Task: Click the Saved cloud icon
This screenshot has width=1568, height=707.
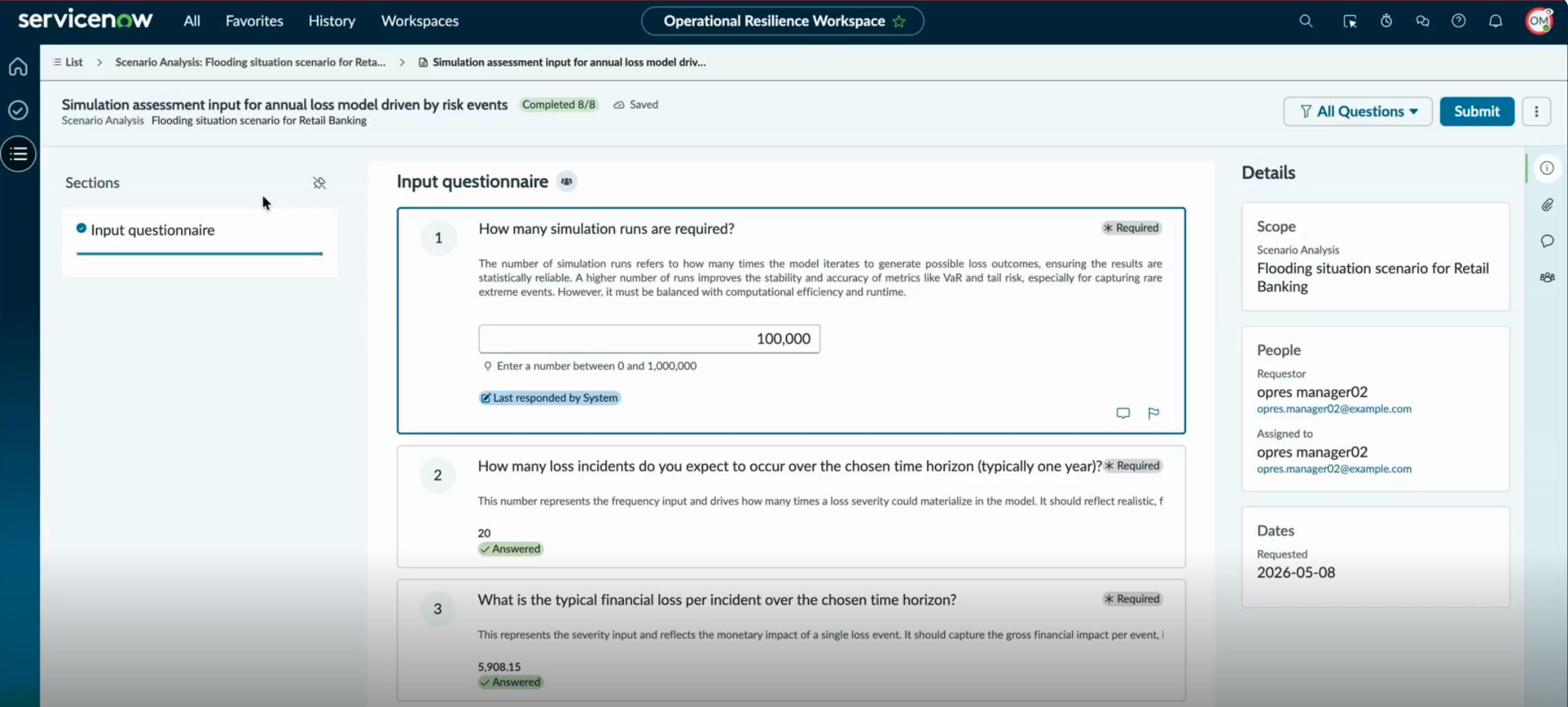Action: [619, 105]
